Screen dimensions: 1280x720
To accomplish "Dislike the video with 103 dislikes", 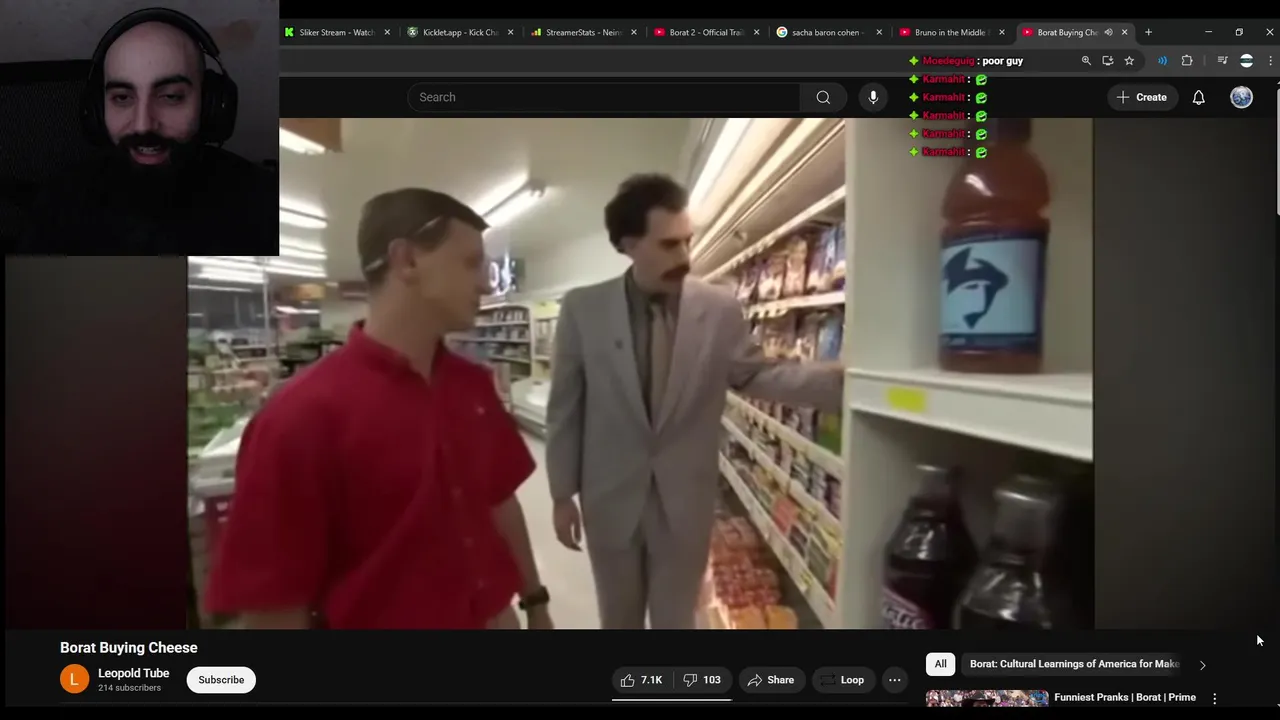I will tap(702, 680).
